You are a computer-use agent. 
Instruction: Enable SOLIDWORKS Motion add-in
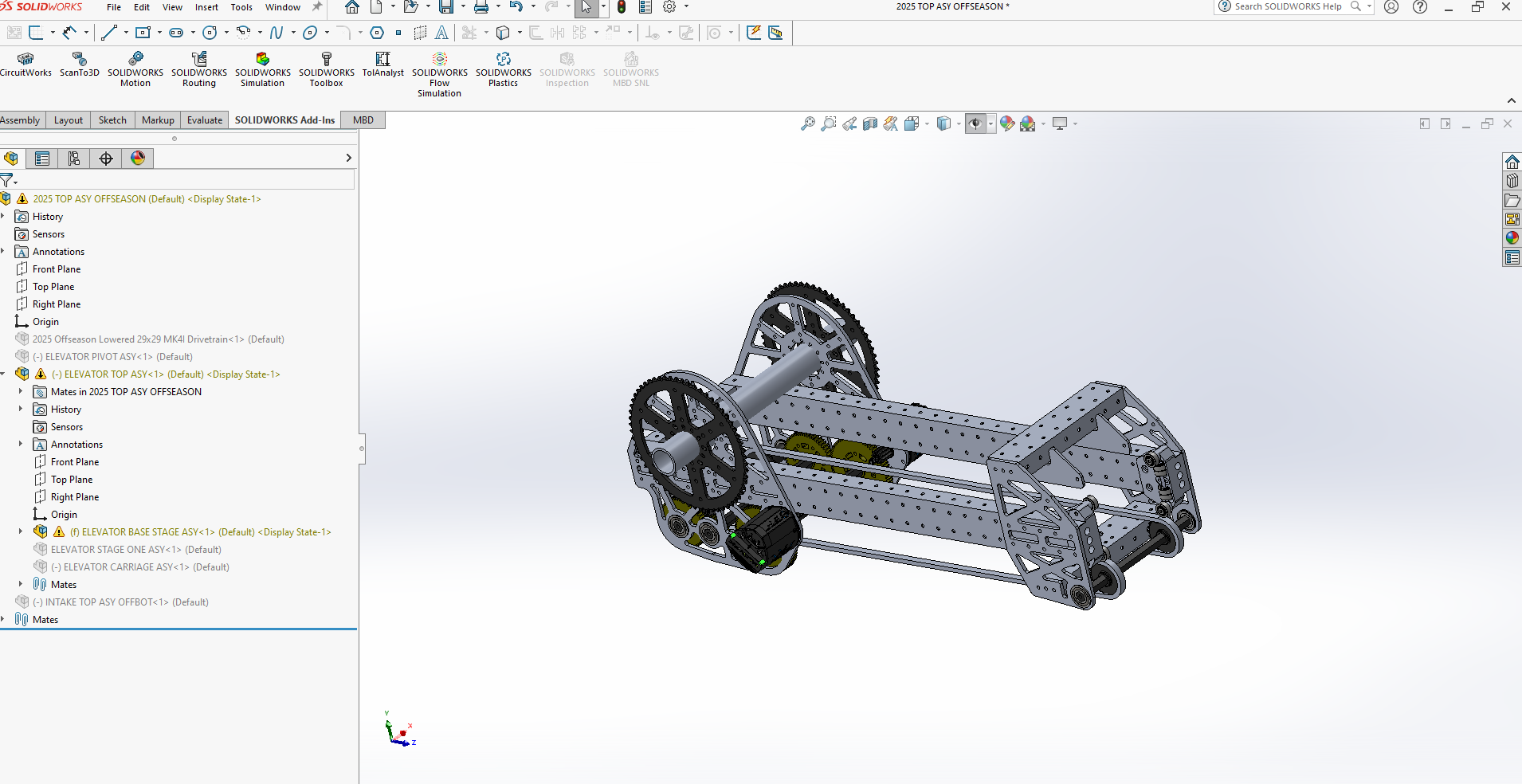[135, 69]
